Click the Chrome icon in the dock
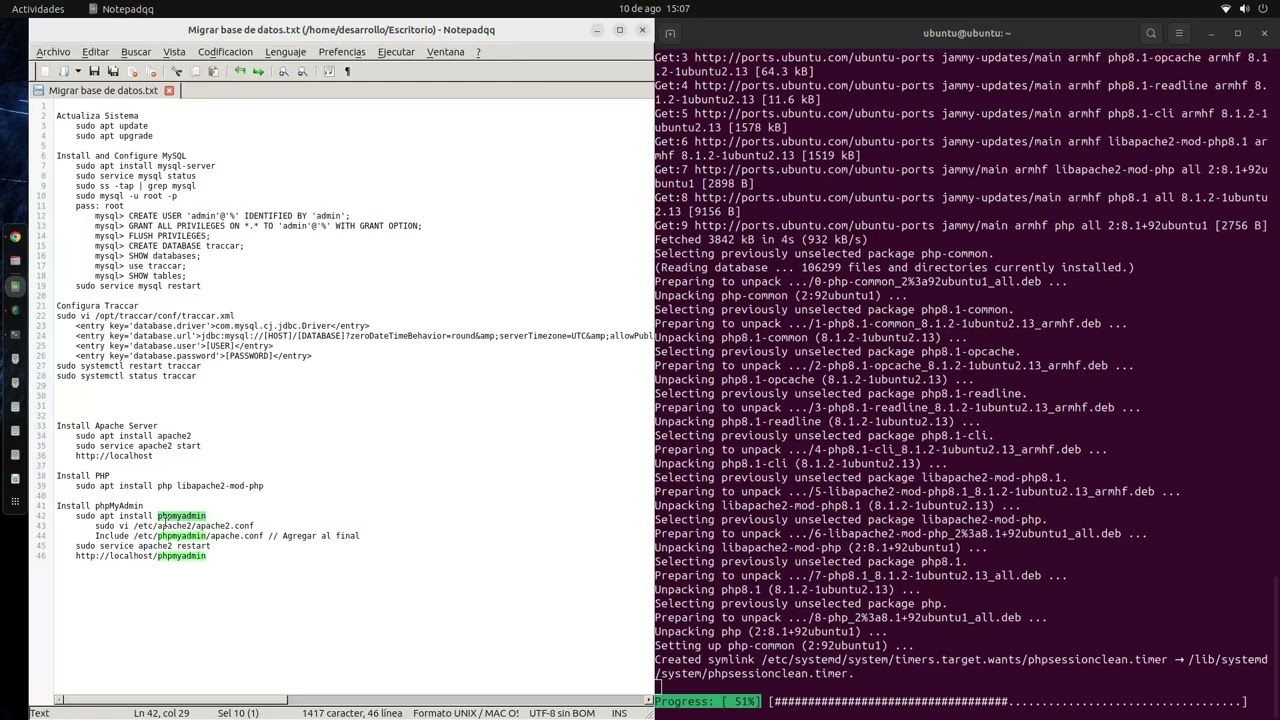This screenshot has width=1280, height=720. pos(15,237)
